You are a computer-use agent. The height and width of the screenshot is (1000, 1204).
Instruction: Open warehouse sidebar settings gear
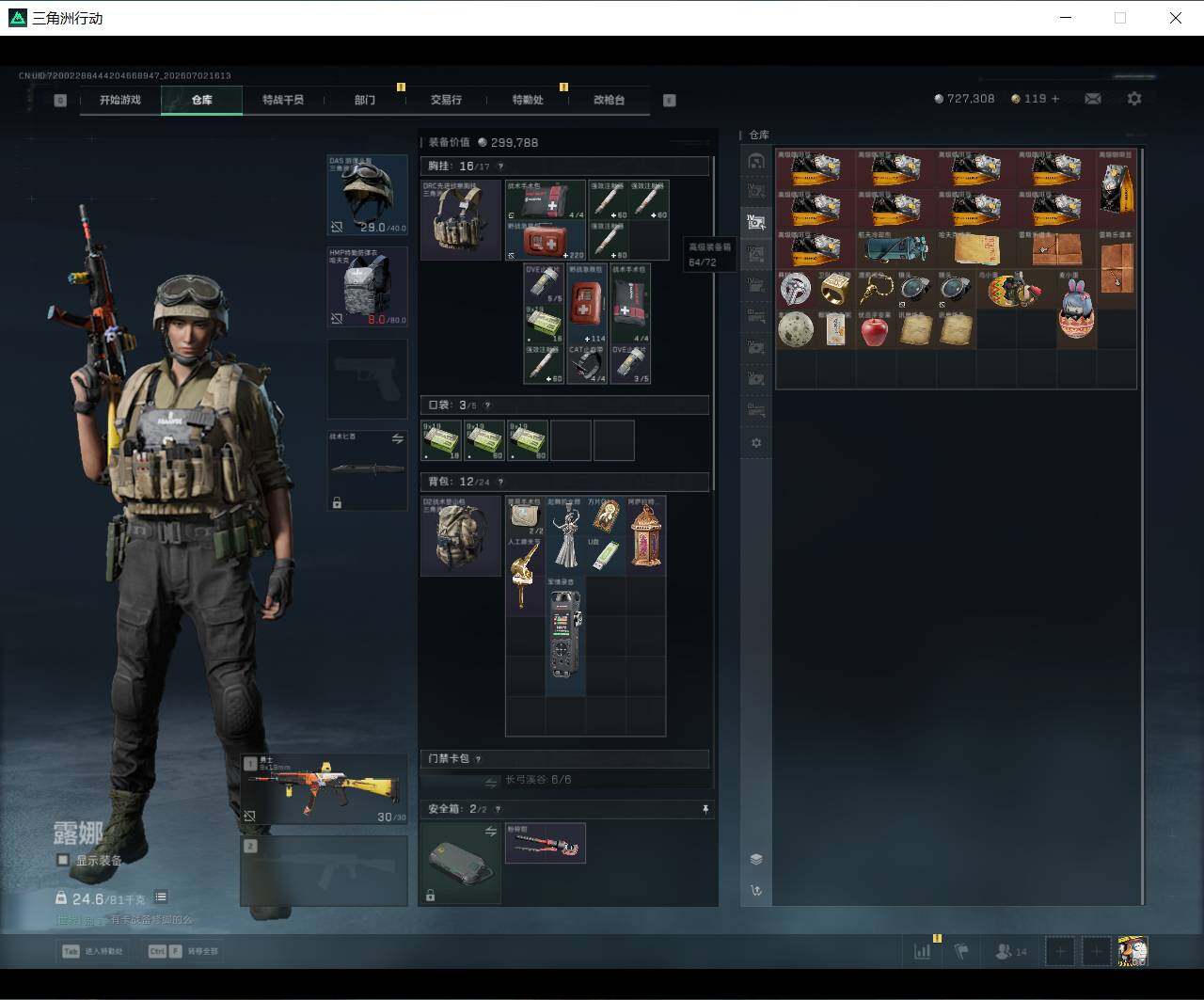[x=756, y=443]
